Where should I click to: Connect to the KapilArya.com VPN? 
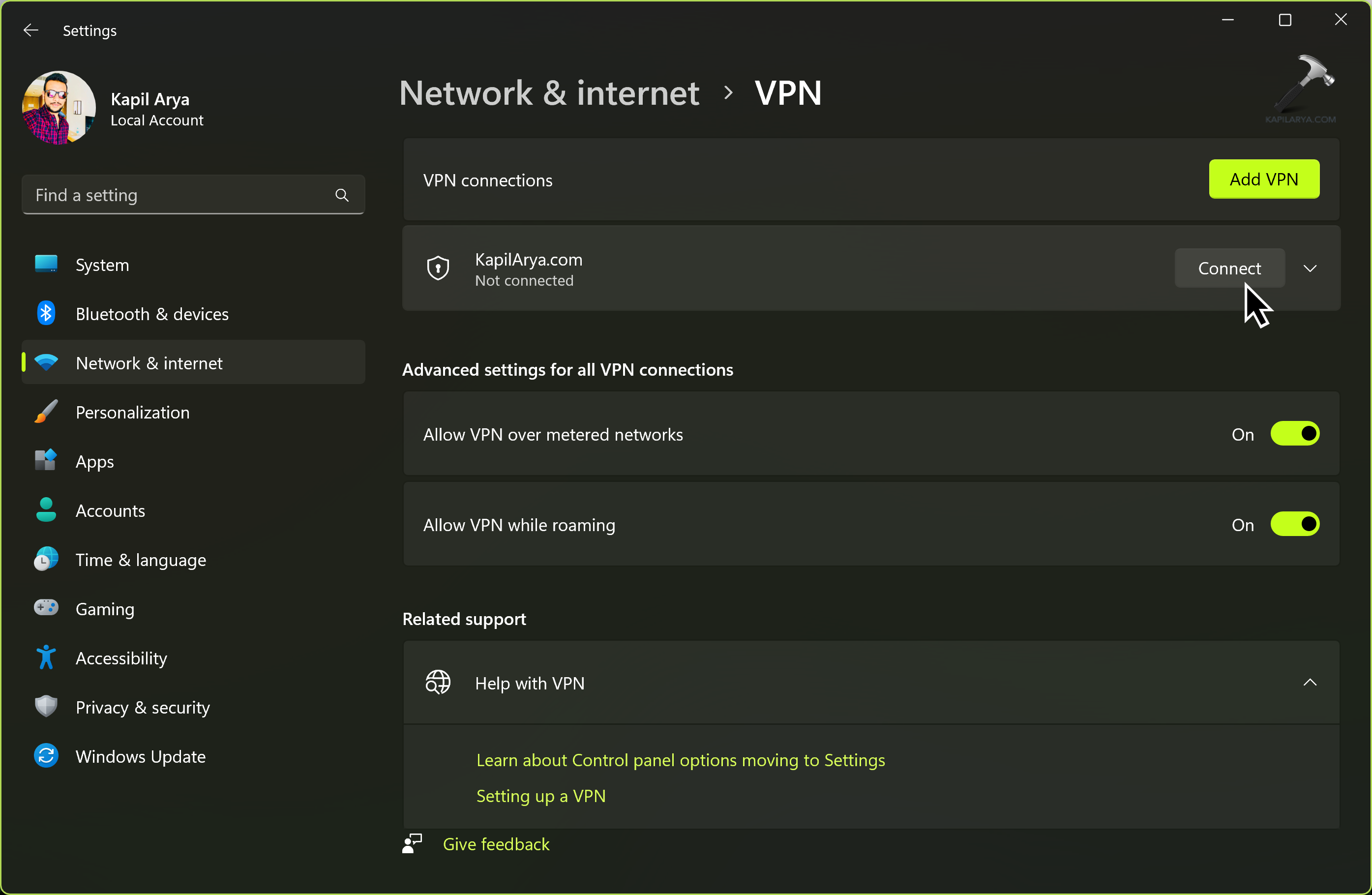[1229, 268]
